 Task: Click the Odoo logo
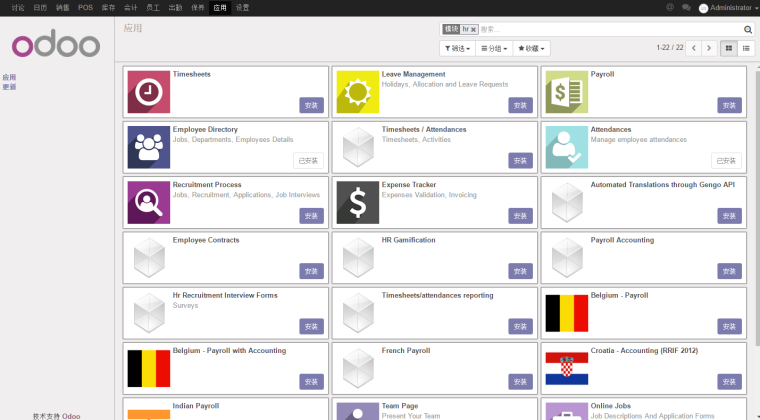click(x=56, y=43)
